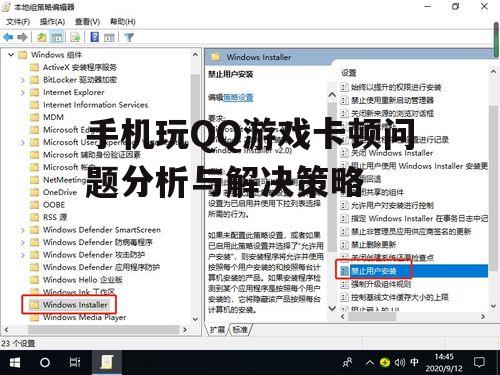Click the description pane scroll-down arrow
Screen dimensions: 500x375
coord(332,308)
